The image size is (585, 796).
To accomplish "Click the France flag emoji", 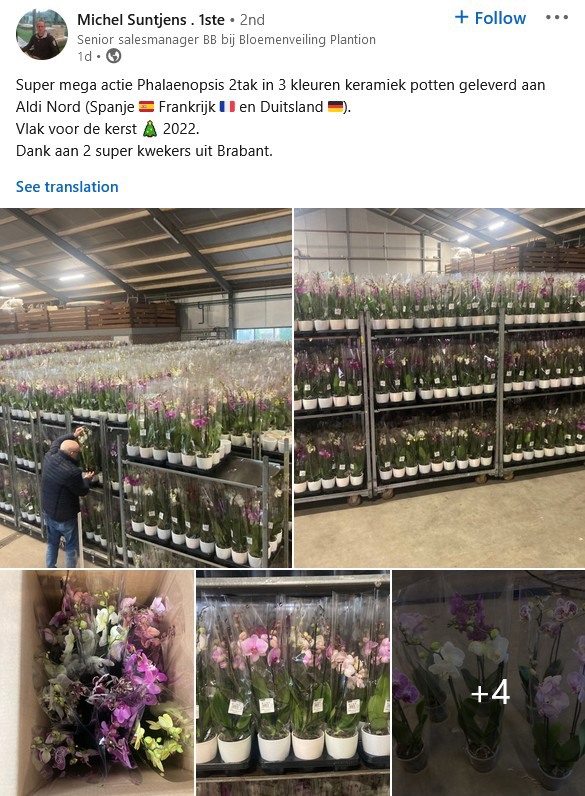I will 227,107.
